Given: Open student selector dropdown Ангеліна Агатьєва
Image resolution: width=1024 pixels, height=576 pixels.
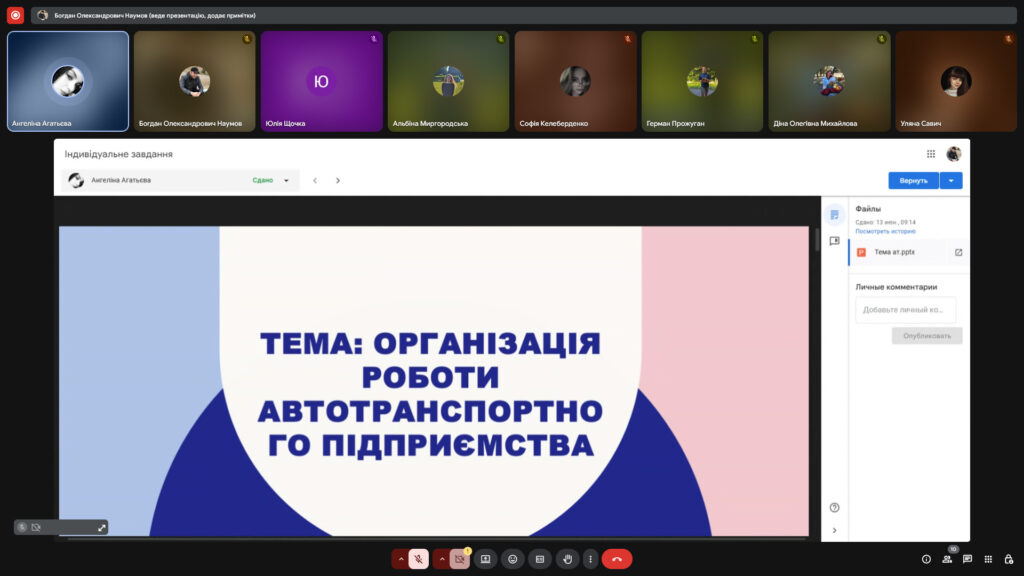Looking at the screenshot, I should point(180,180).
